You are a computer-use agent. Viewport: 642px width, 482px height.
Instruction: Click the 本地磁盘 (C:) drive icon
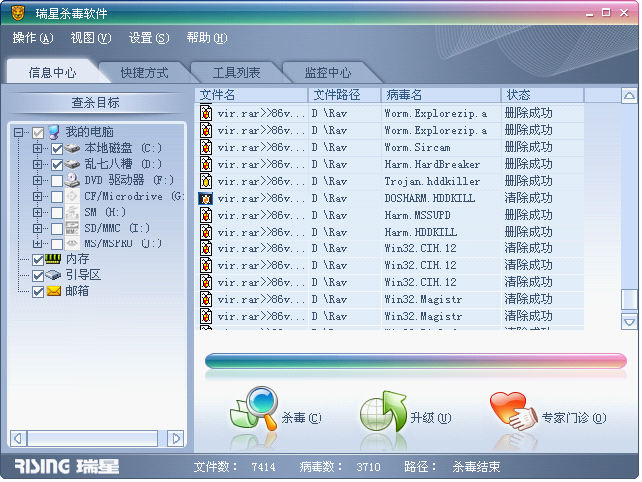[x=72, y=148]
